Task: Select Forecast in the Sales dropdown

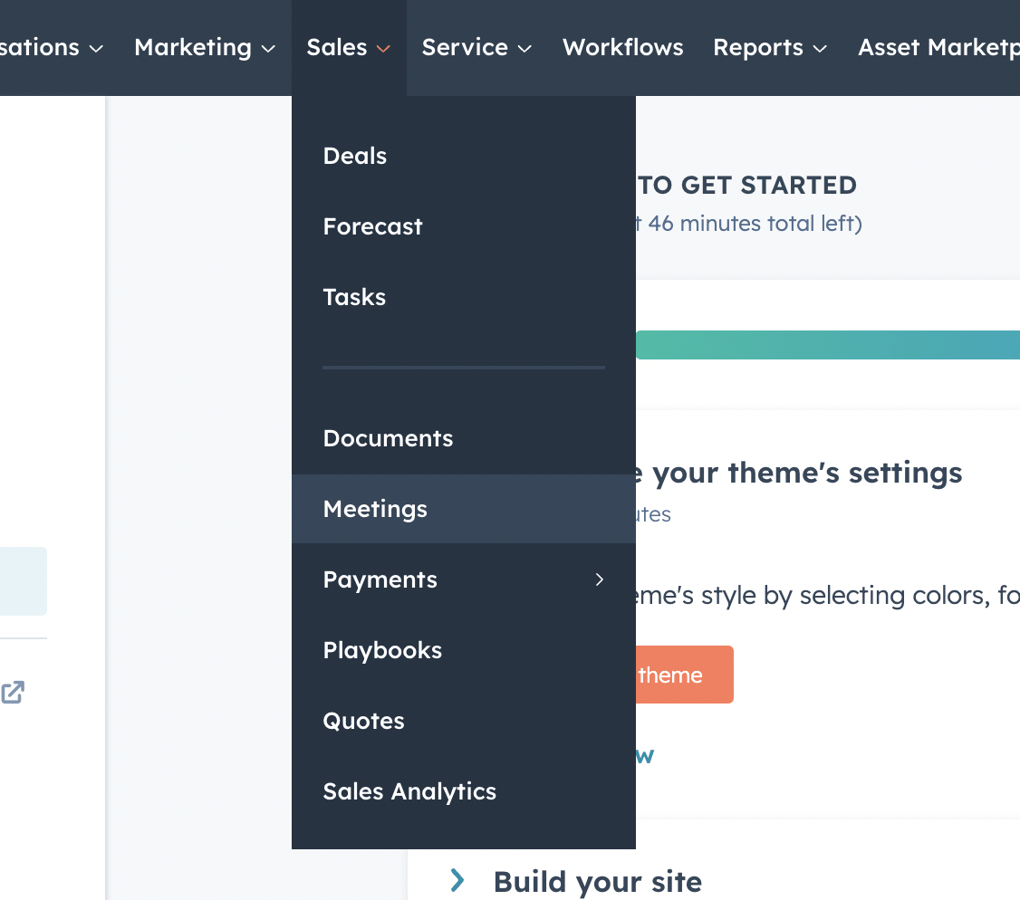Action: [x=373, y=227]
